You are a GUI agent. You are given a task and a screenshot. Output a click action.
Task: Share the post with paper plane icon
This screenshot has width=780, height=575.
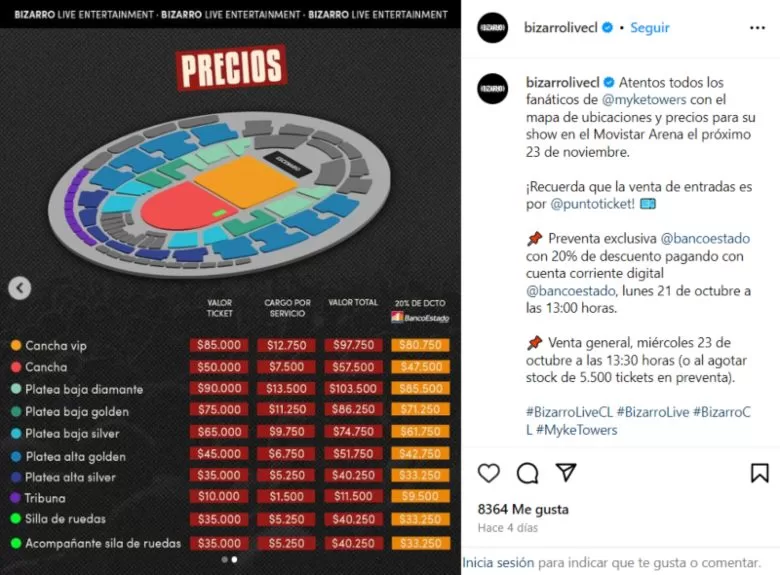[566, 473]
